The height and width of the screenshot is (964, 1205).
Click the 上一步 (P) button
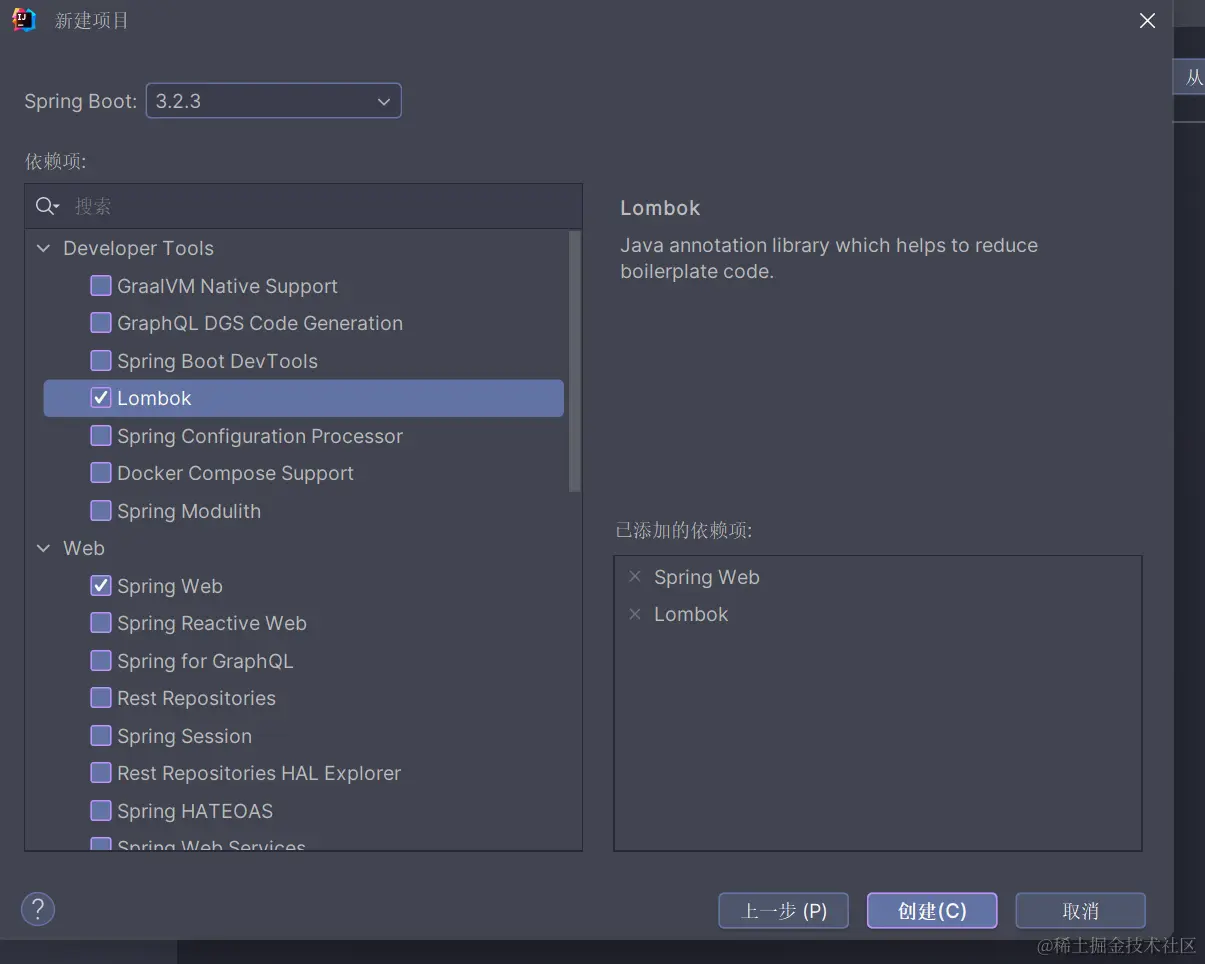click(x=783, y=911)
